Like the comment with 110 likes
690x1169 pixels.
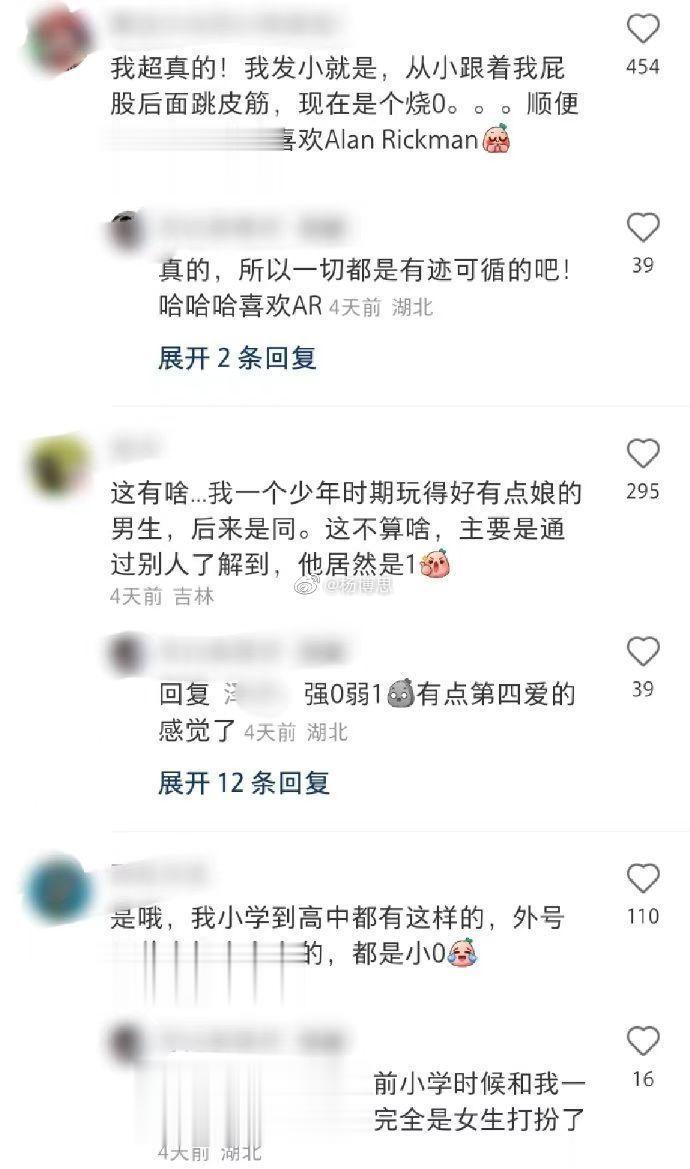(x=642, y=879)
